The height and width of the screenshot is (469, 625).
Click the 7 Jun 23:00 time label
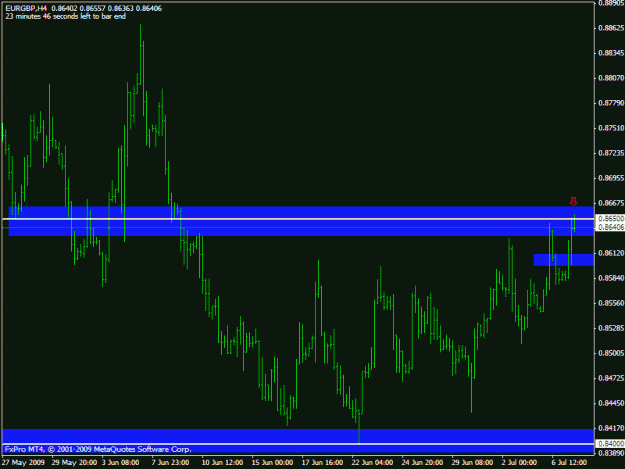170,463
